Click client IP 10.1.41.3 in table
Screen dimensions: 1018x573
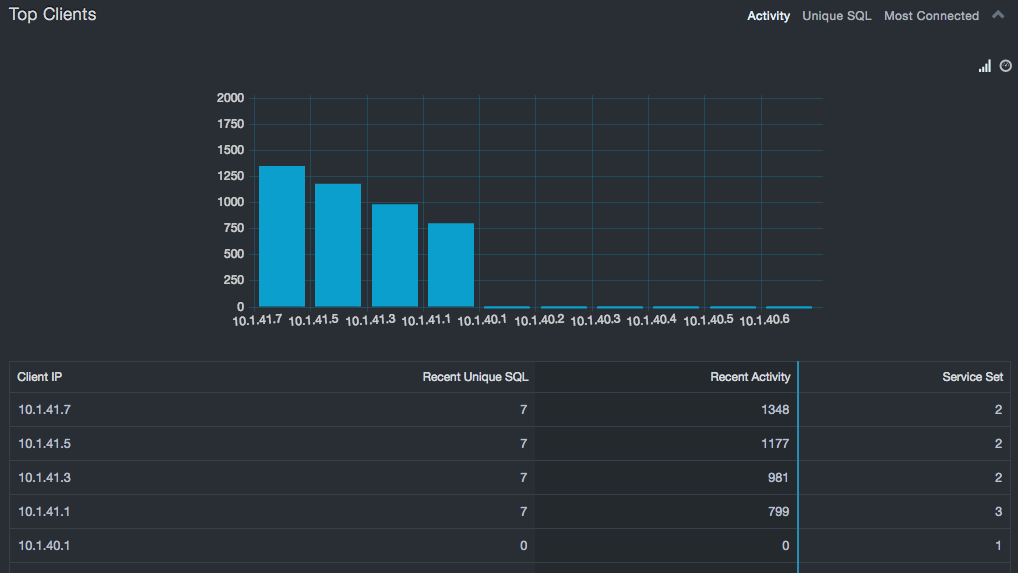[44, 478]
